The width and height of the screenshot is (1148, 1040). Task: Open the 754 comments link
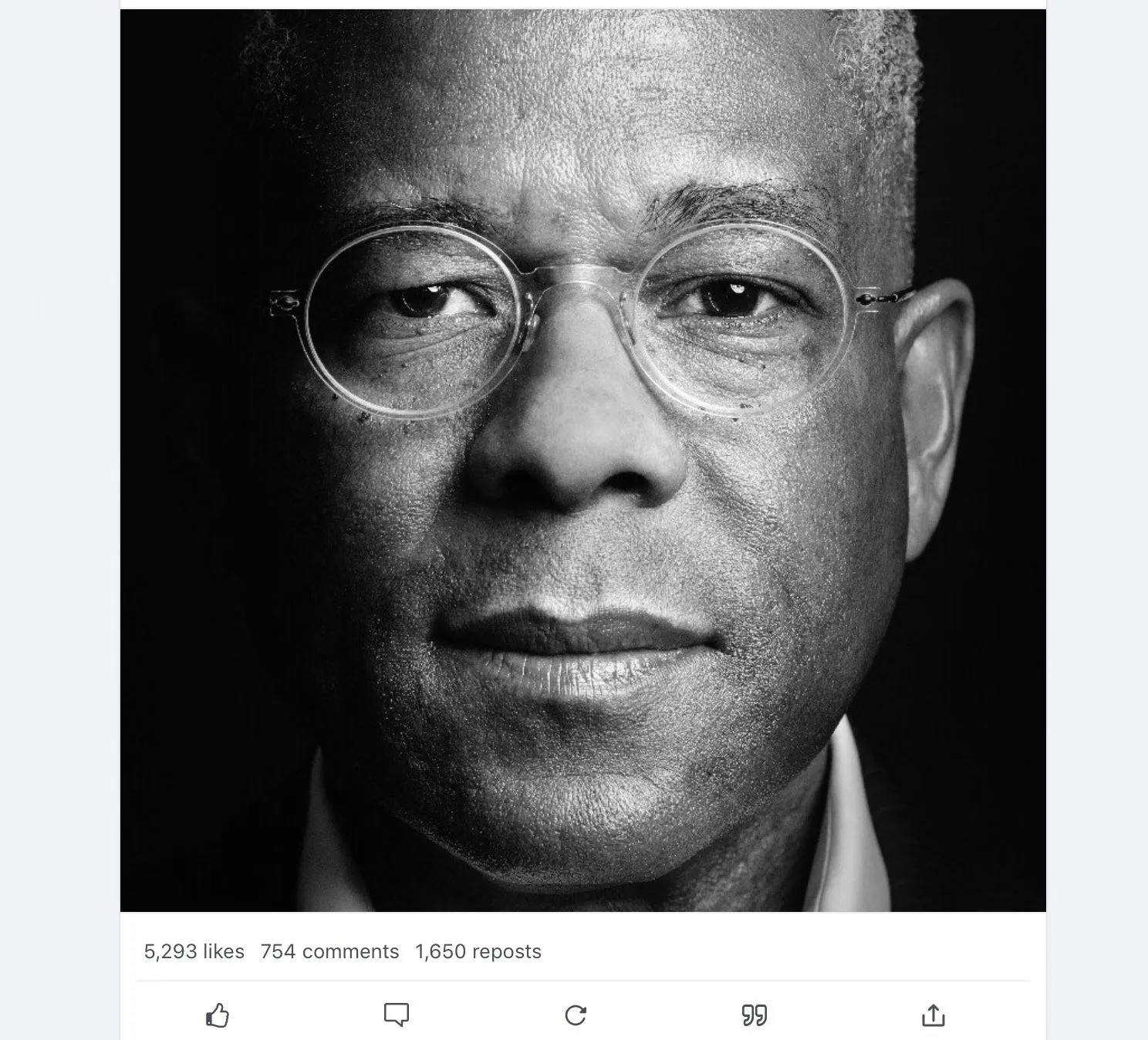pyautogui.click(x=329, y=951)
